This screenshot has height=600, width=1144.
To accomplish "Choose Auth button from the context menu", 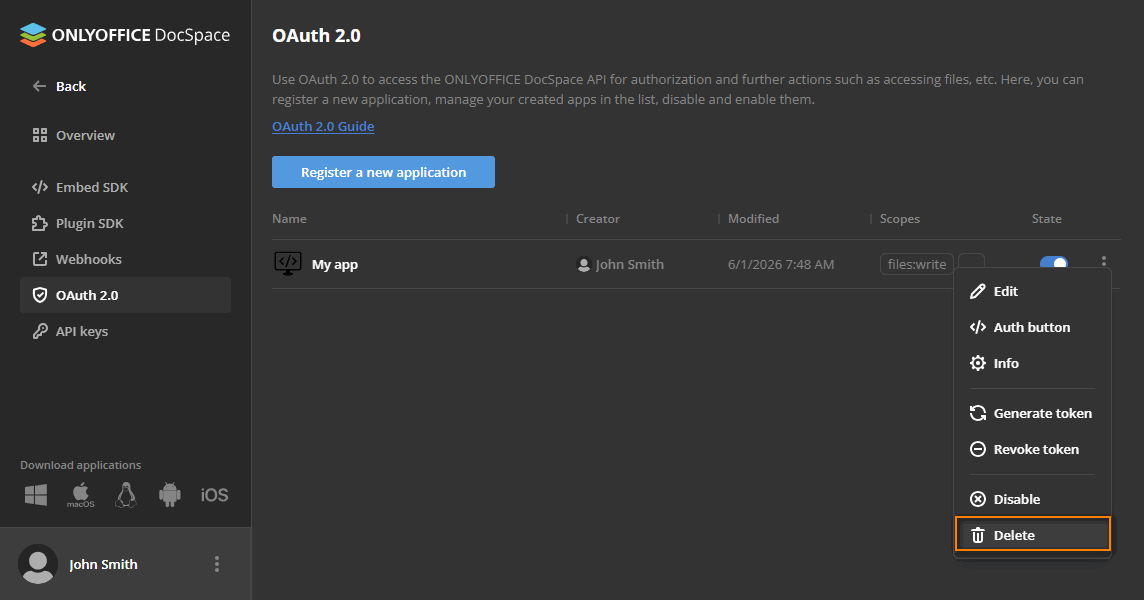I will (1032, 327).
